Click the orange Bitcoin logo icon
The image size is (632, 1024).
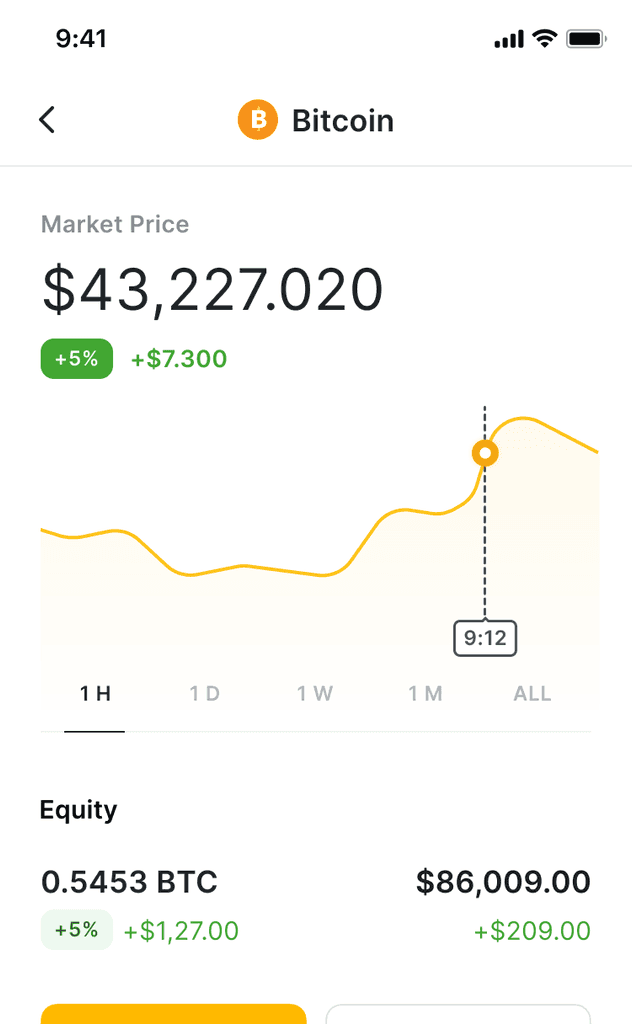[258, 120]
